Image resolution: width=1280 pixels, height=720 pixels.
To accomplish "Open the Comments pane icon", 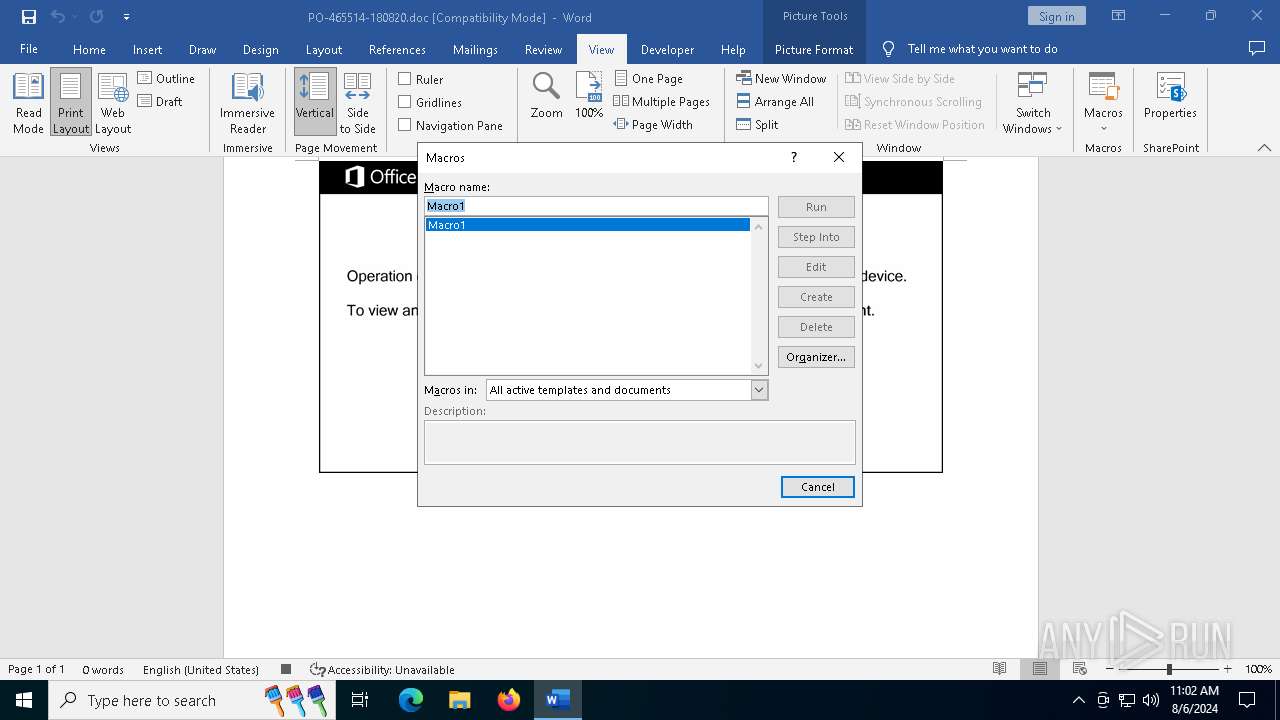I will [x=1257, y=49].
